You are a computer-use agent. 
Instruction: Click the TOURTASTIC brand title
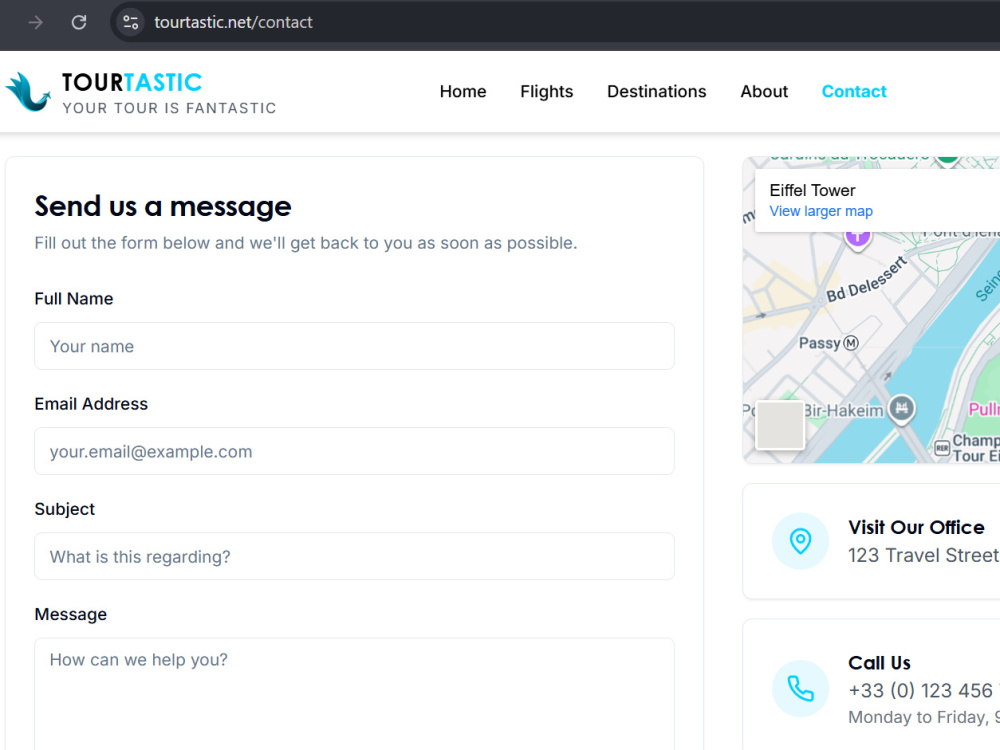click(132, 82)
